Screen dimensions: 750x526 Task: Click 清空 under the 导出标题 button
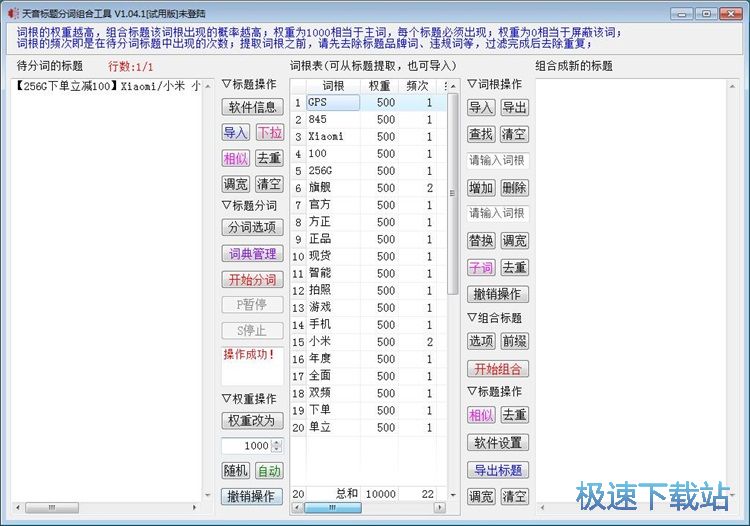514,496
